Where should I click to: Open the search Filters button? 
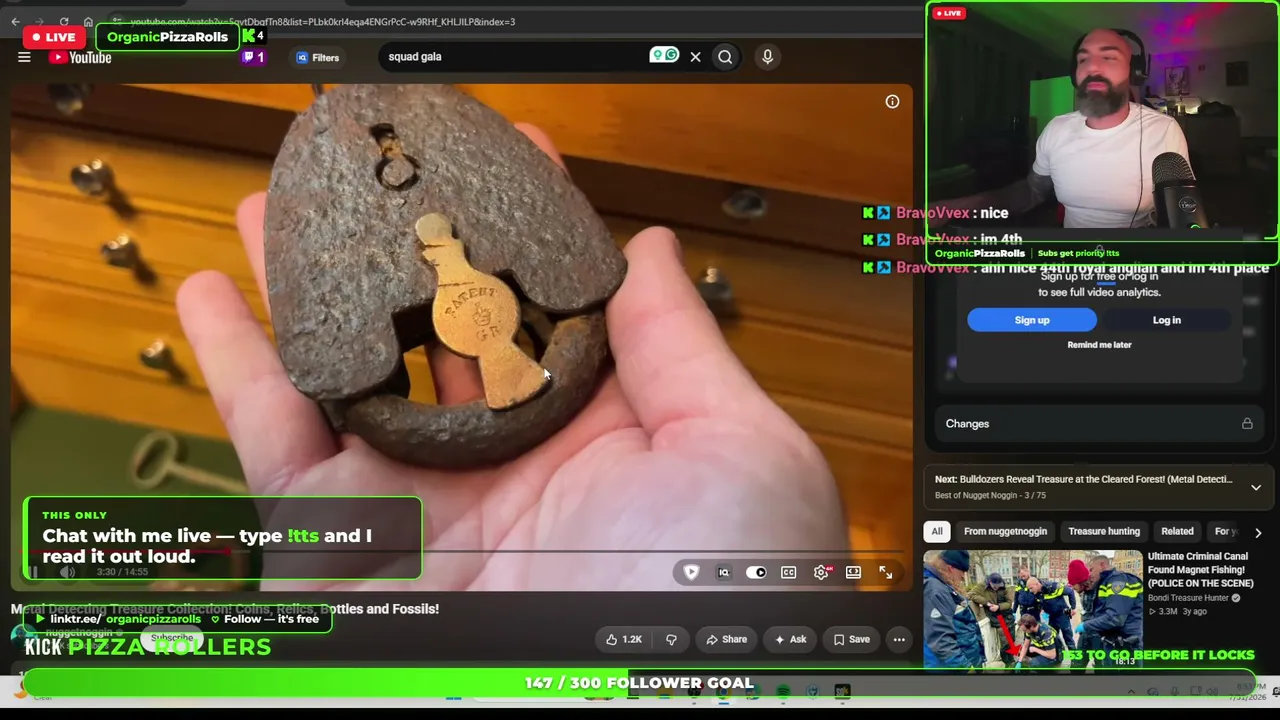318,57
